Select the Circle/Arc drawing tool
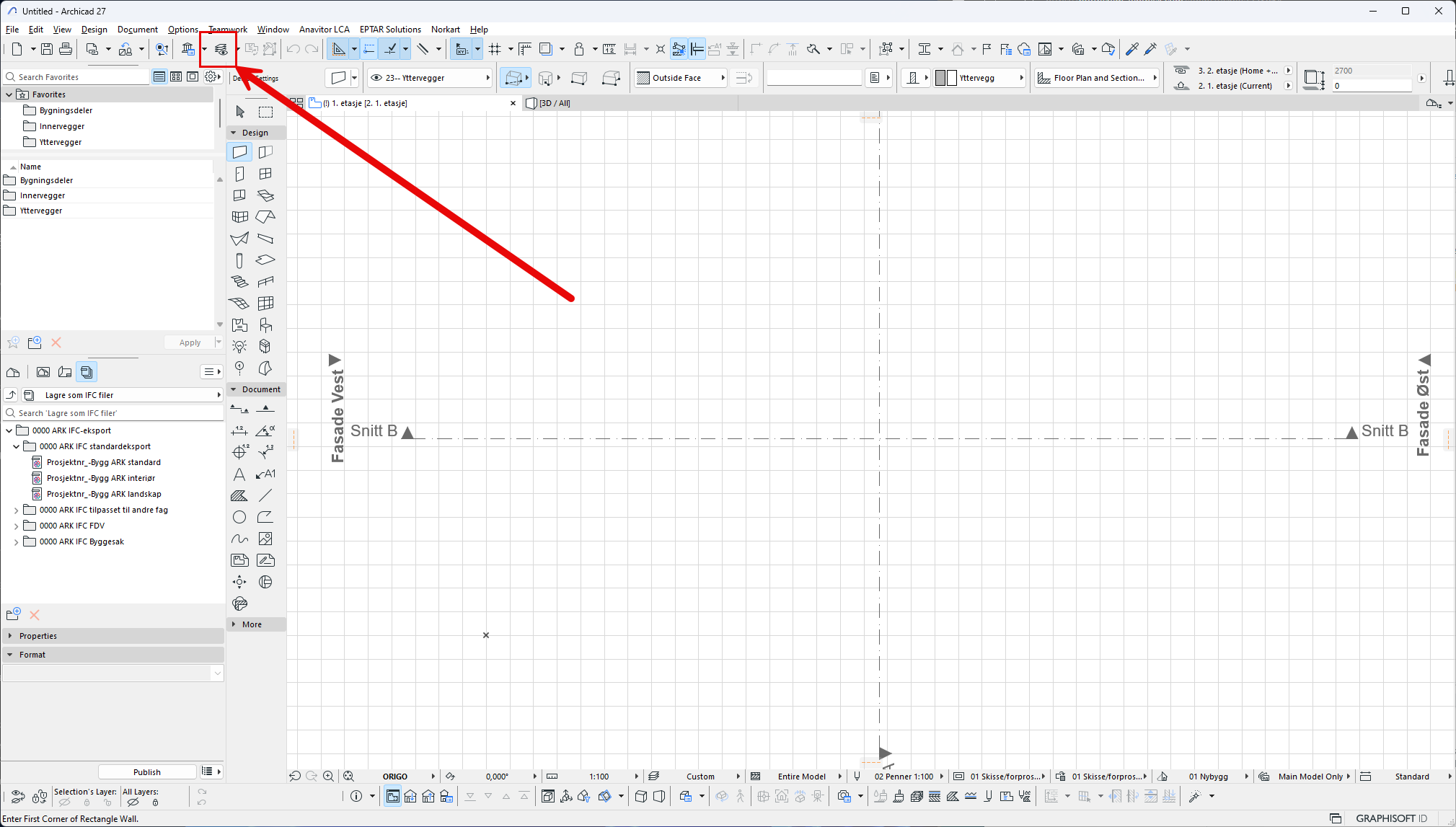Screen dimensions: 1456x827 (239, 517)
